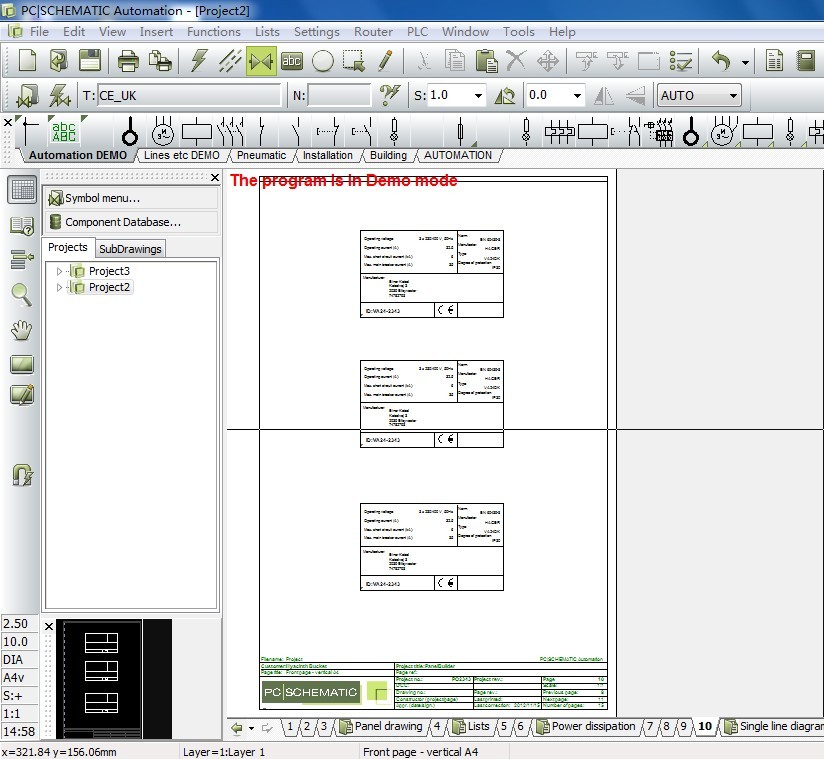Switch to the Pneumatic symbol tab
824x760 pixels.
(261, 155)
